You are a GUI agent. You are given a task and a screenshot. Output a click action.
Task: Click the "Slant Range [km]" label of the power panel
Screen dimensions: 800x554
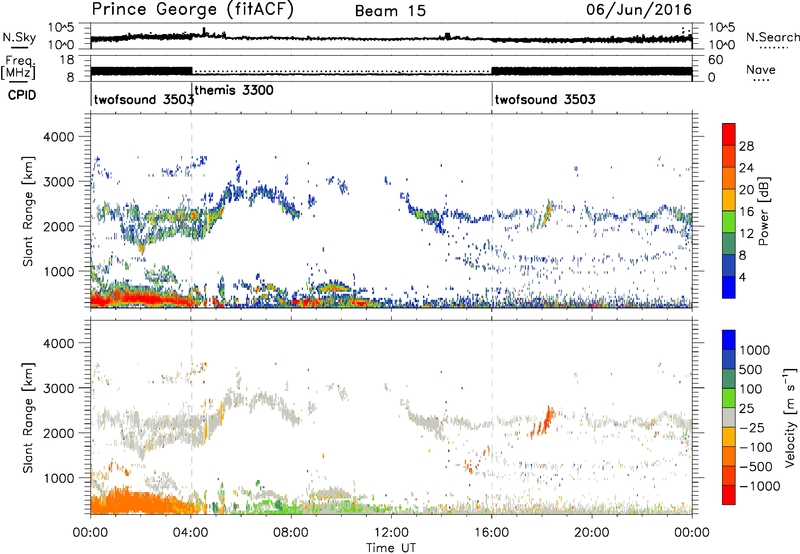pos(28,211)
